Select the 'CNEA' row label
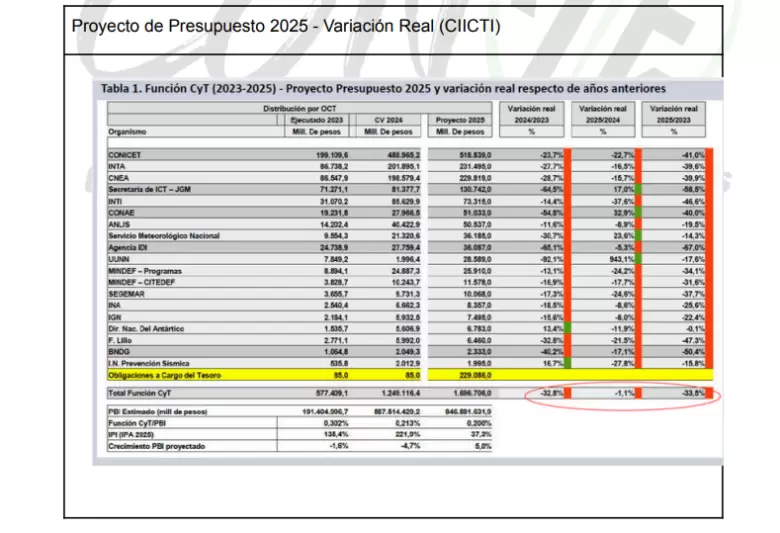The height and width of the screenshot is (533, 780). 118,178
